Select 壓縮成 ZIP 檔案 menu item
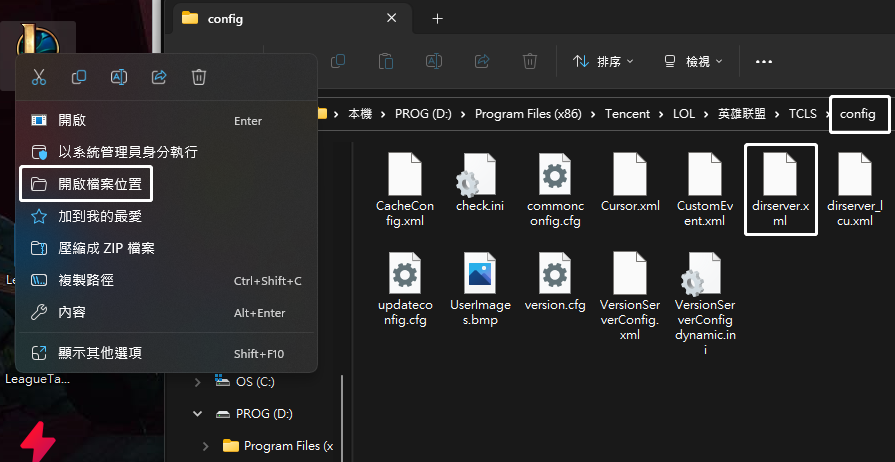The height and width of the screenshot is (462, 895). tap(106, 248)
